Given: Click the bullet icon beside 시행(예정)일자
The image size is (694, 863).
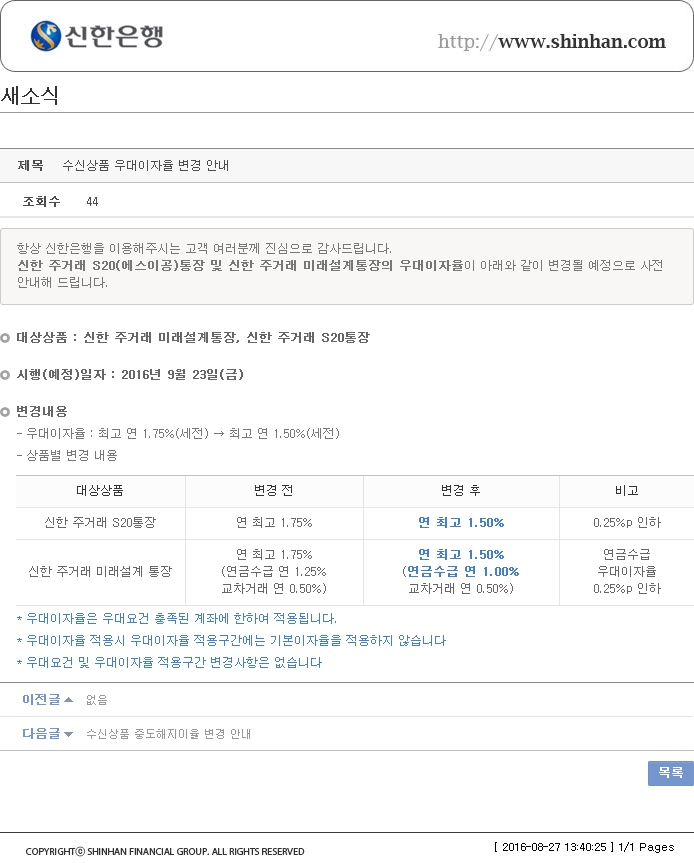Looking at the screenshot, I should 6,375.
